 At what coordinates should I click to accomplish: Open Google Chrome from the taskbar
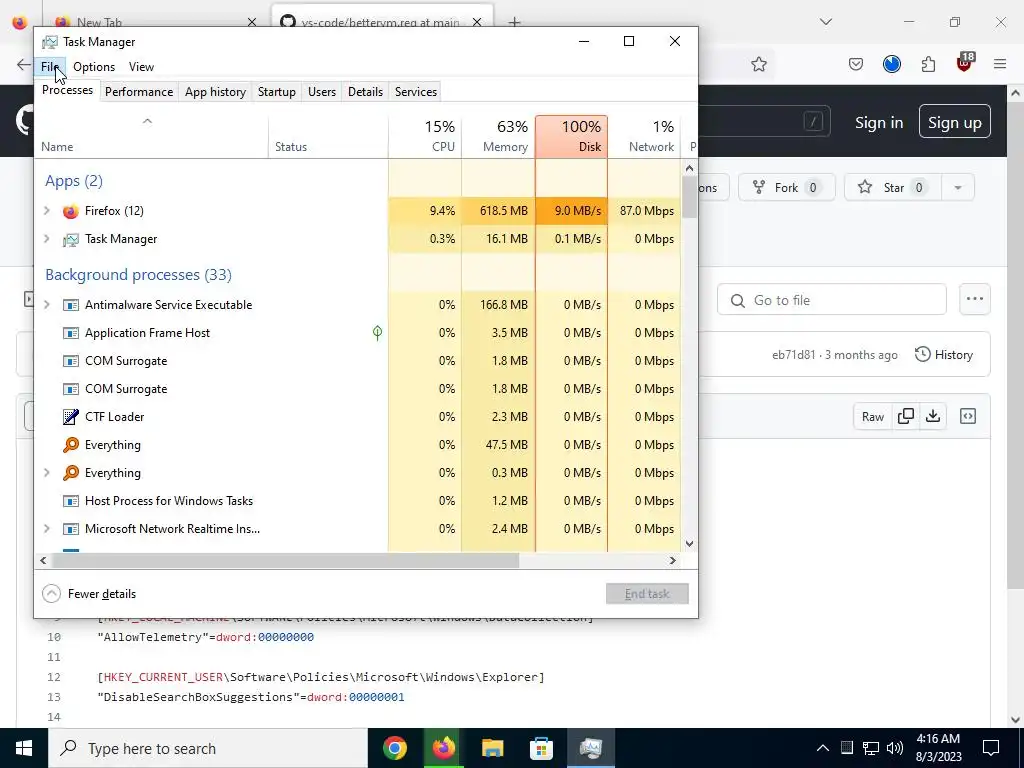(395, 748)
